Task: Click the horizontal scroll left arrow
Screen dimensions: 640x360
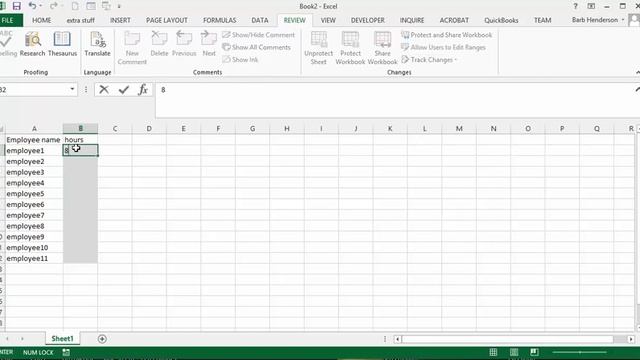Action: point(397,339)
